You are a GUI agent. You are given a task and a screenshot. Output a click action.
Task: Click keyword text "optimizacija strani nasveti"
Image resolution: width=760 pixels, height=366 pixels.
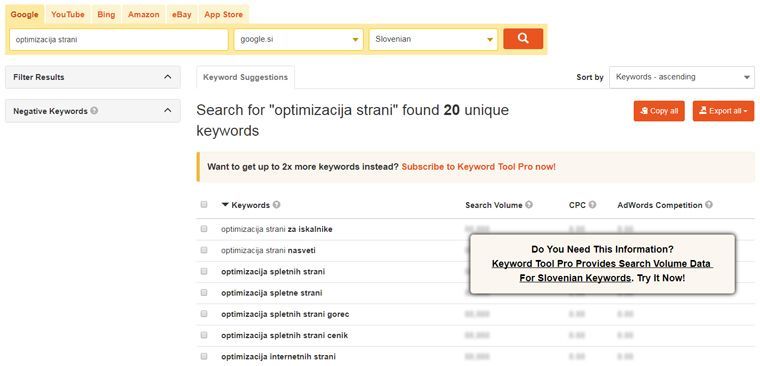tap(268, 250)
